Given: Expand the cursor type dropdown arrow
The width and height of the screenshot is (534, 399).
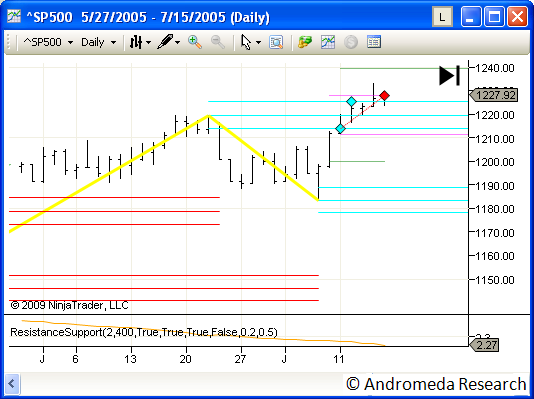Looking at the screenshot, I should [x=258, y=43].
